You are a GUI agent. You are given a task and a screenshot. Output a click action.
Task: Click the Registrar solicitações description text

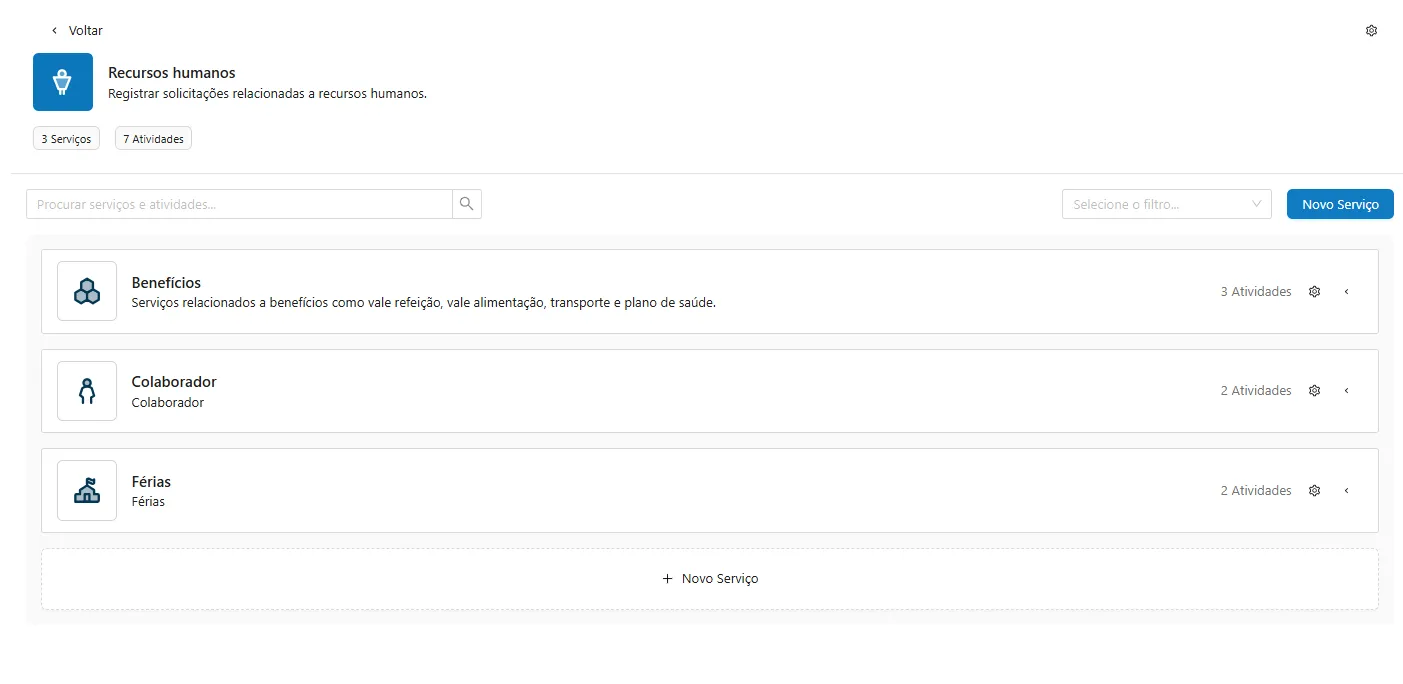[x=268, y=94]
